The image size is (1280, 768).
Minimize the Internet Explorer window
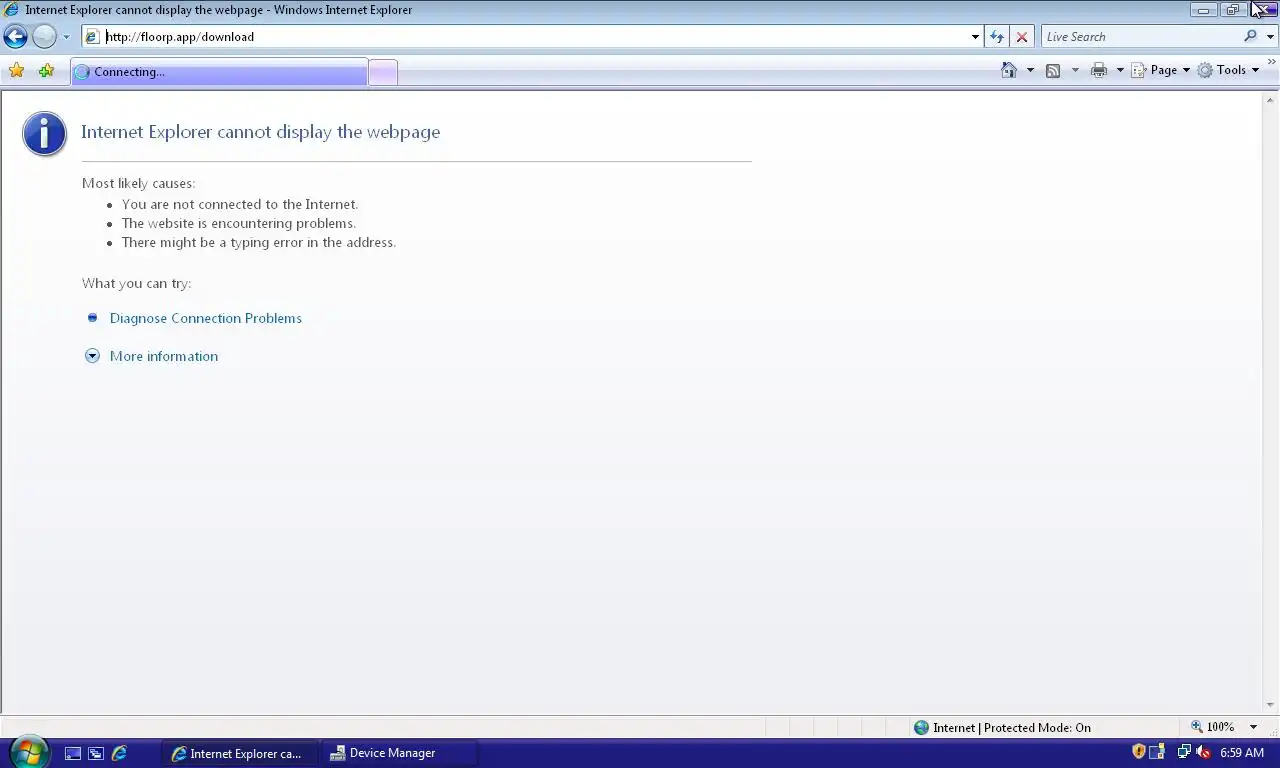[x=1203, y=10]
